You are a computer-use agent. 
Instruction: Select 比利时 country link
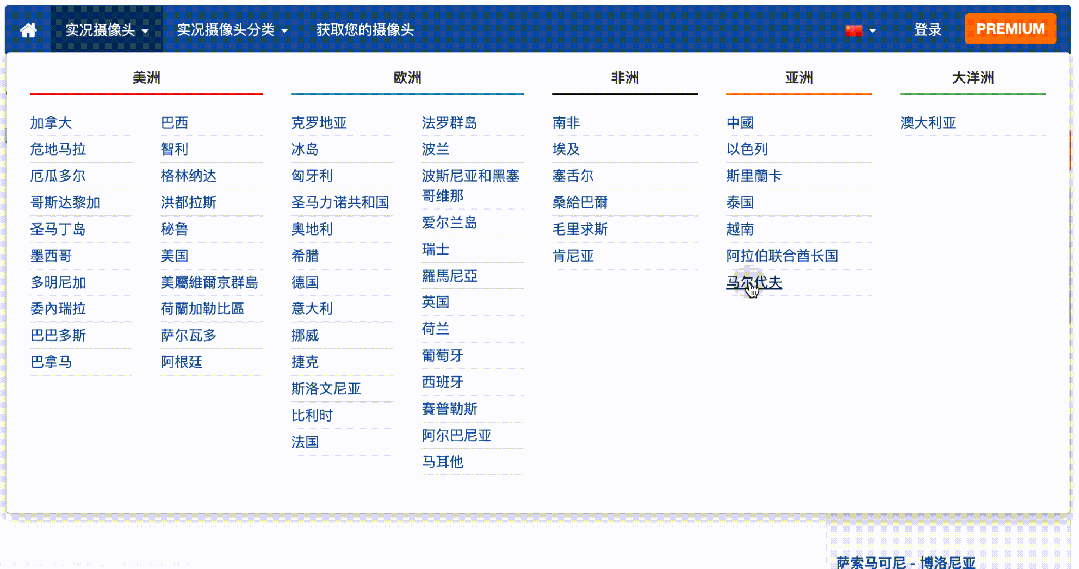(x=312, y=416)
